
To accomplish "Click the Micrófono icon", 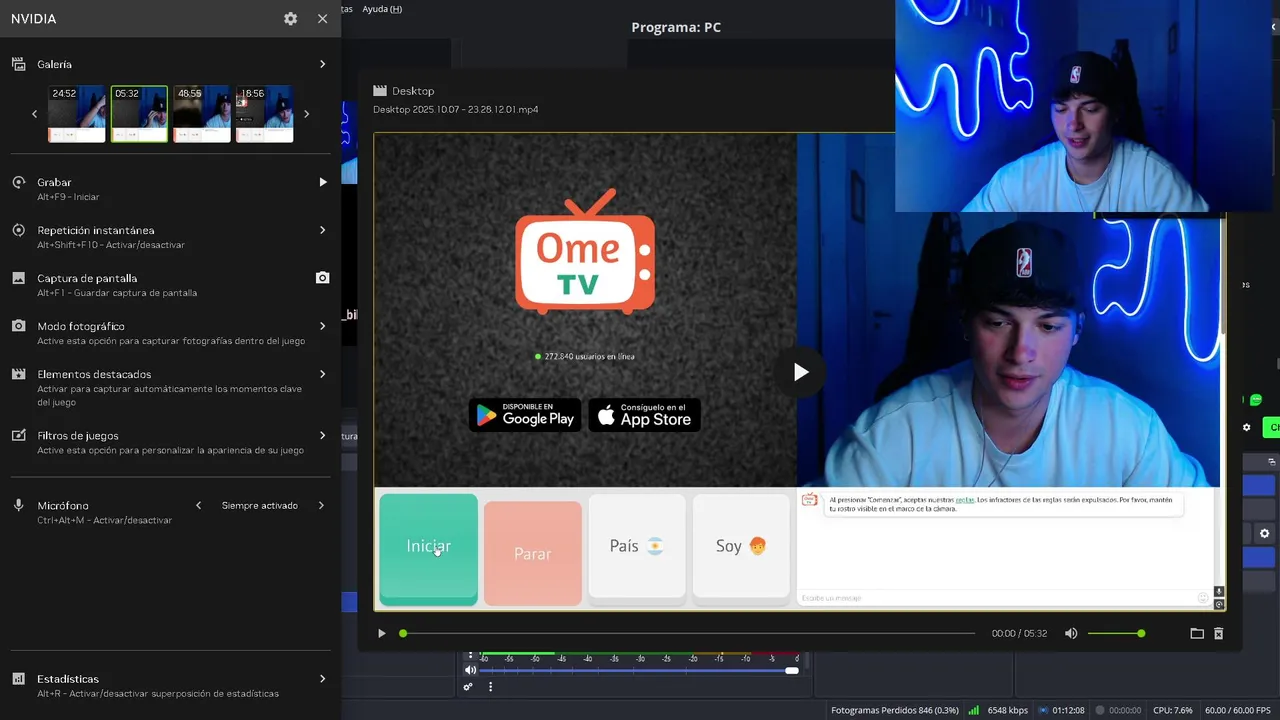I will click(x=18, y=506).
